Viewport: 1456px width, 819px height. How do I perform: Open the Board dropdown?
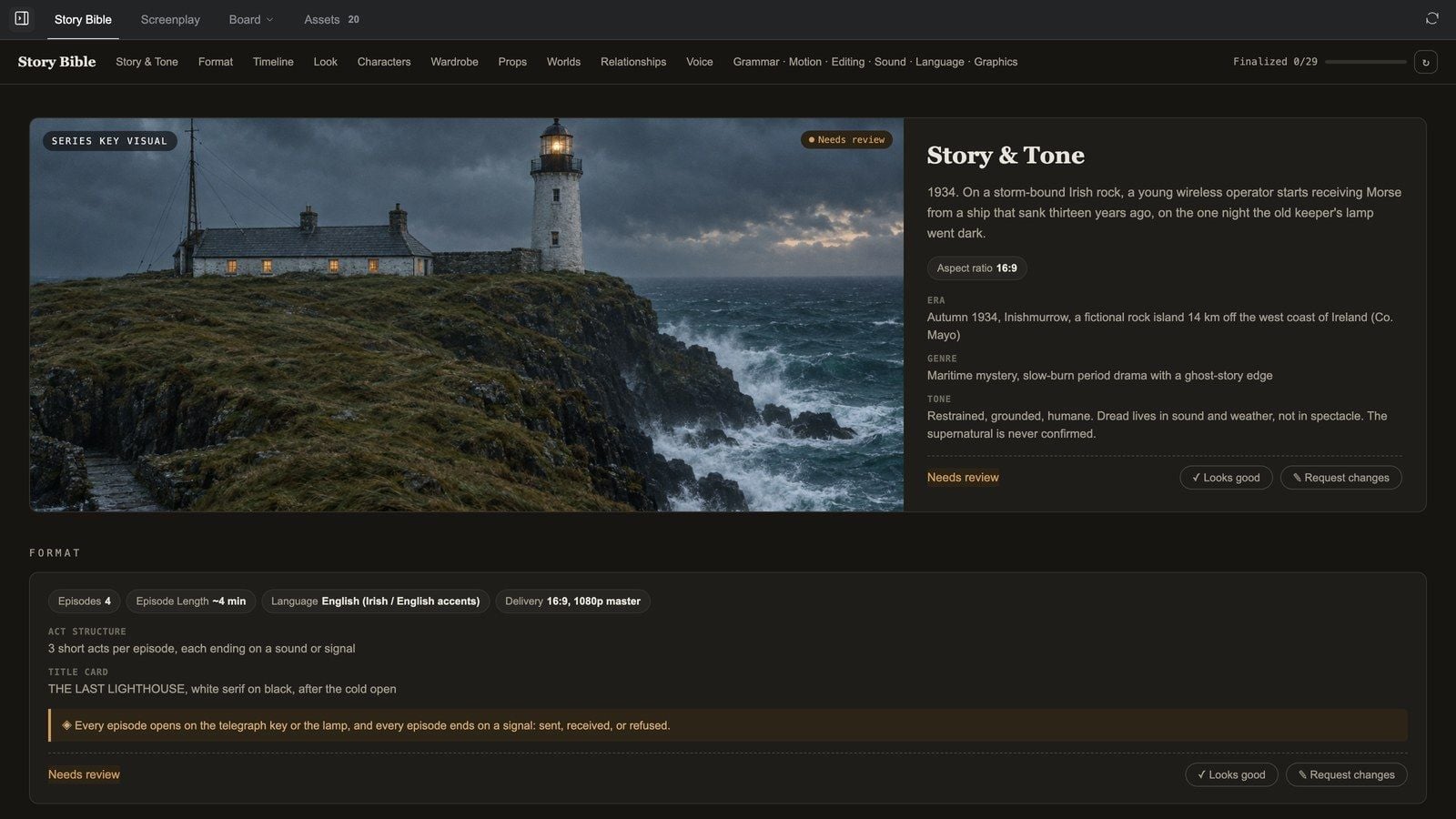[x=251, y=19]
